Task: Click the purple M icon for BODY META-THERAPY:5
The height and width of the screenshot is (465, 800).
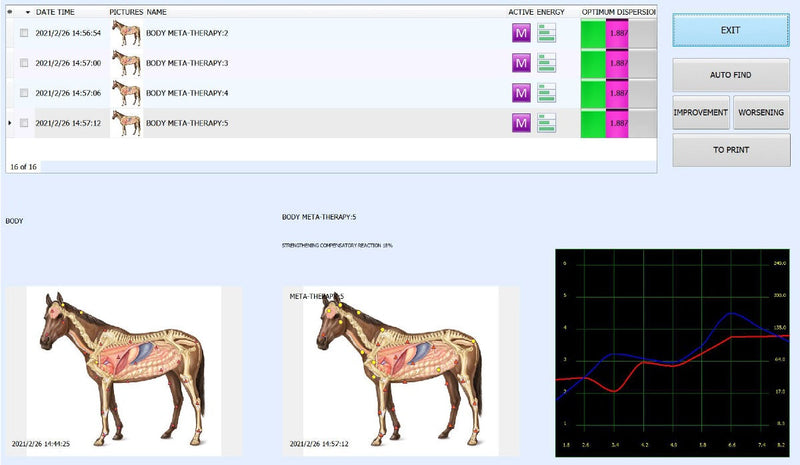Action: (x=521, y=123)
